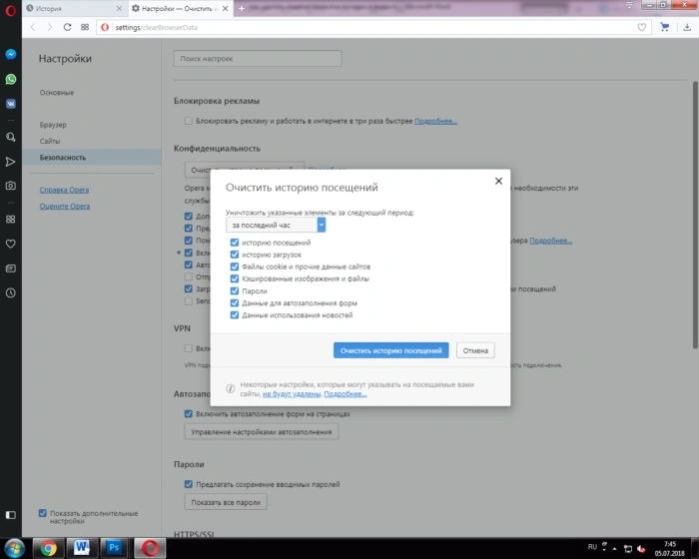This screenshot has height=559, width=699.
Task: Uncheck 'Пароли' checkbox in dialog
Action: (x=234, y=291)
